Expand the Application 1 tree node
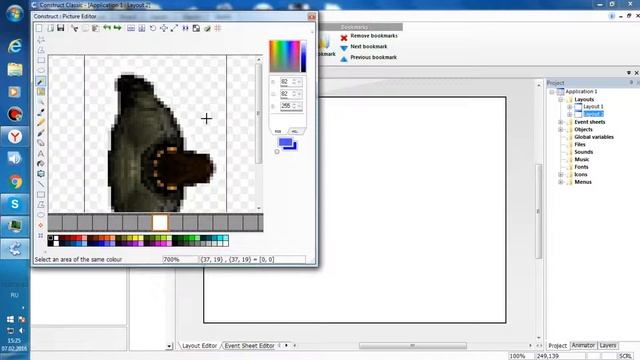 pos(552,92)
